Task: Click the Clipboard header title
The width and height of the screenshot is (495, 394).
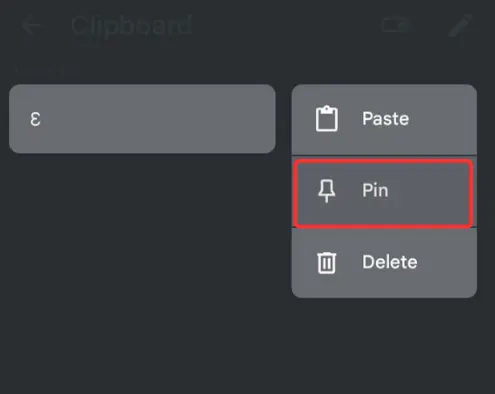Action: click(132, 26)
